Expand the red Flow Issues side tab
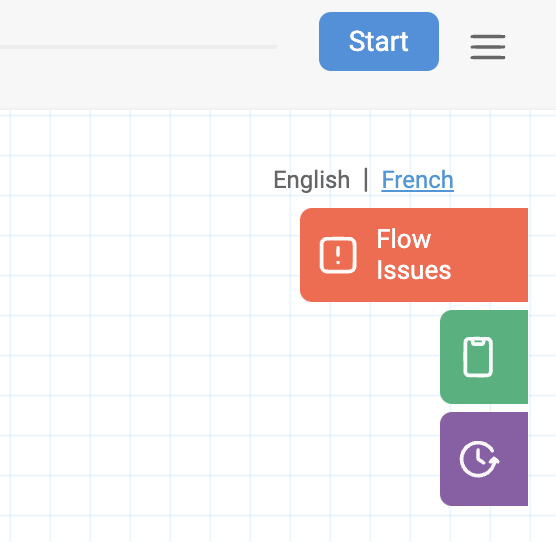The image size is (556, 542). [x=414, y=255]
